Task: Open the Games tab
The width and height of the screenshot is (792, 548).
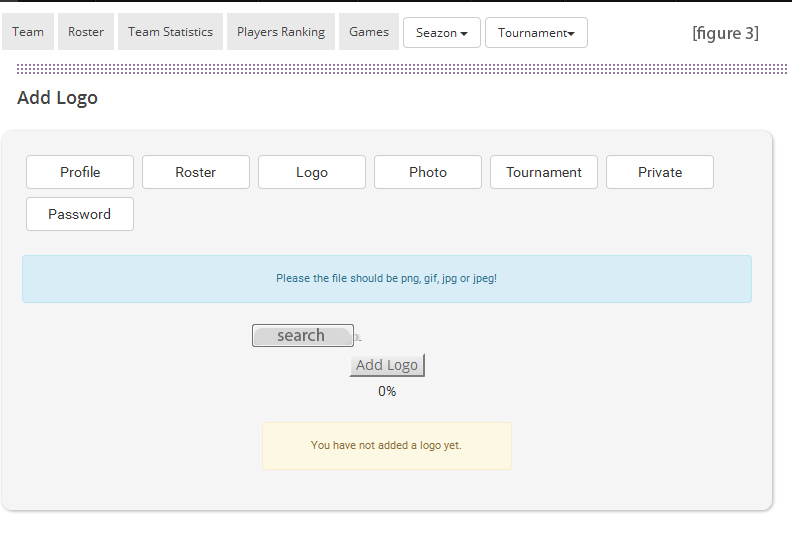Action: (x=369, y=32)
